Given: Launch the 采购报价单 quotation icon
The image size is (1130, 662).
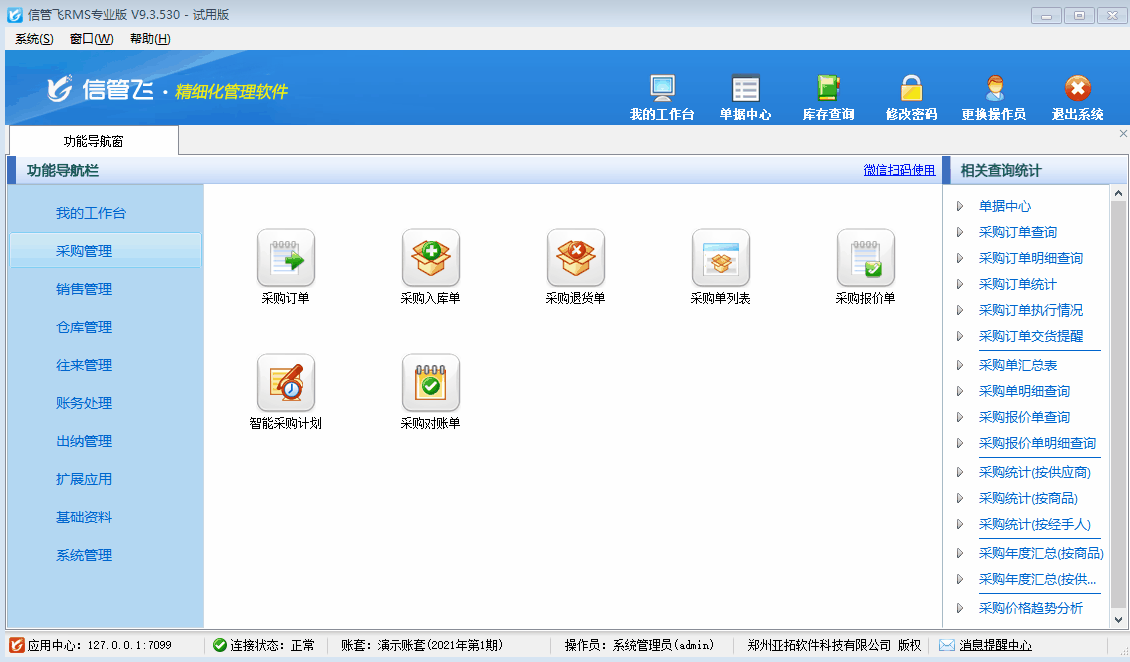Looking at the screenshot, I should pos(866,258).
